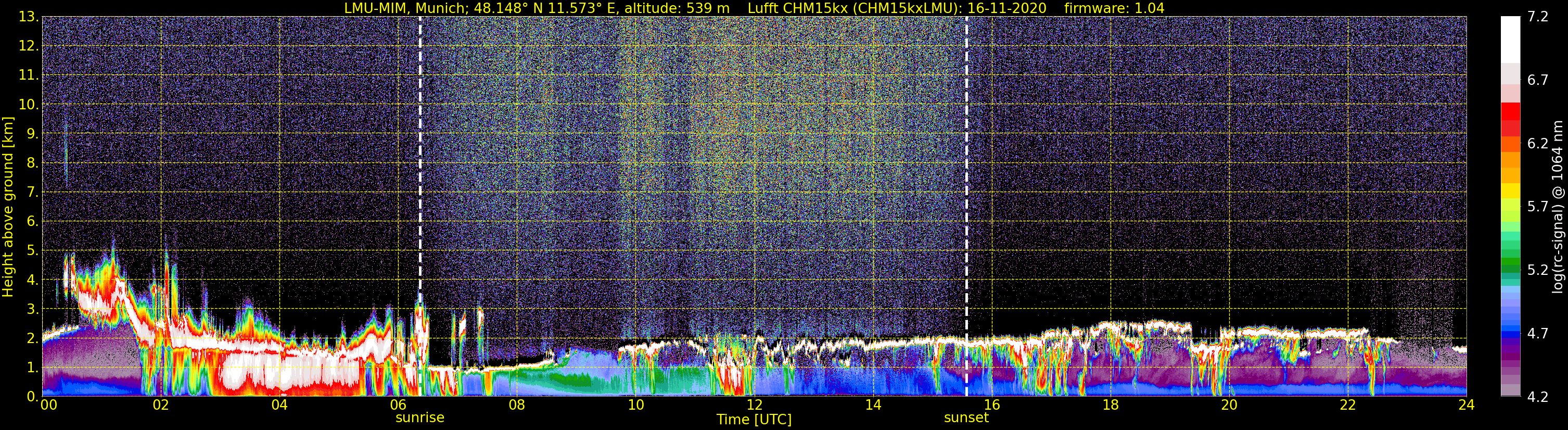
Task: Click the sunset dashed vertical line
Action: point(966,206)
